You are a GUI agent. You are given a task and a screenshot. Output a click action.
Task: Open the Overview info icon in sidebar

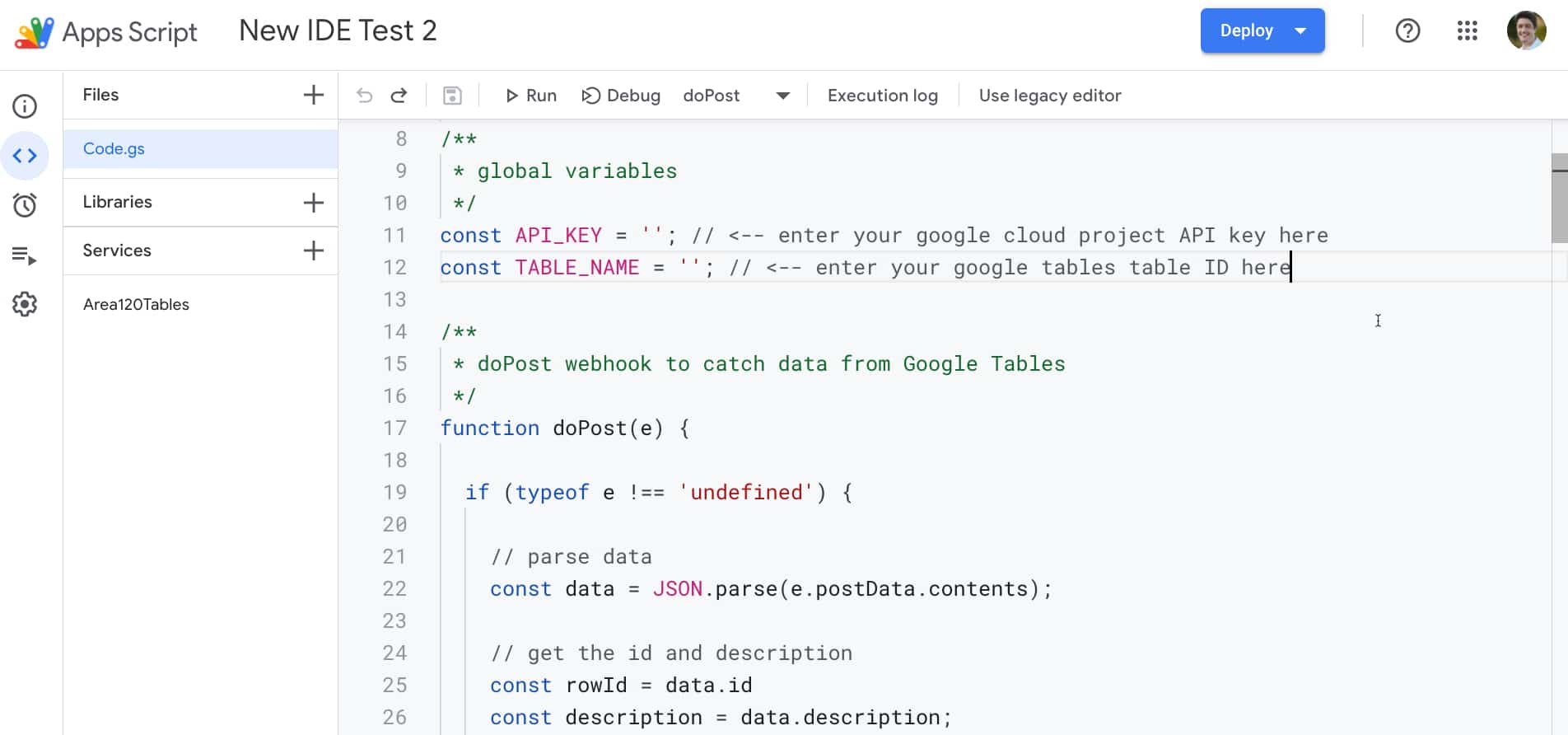(25, 106)
